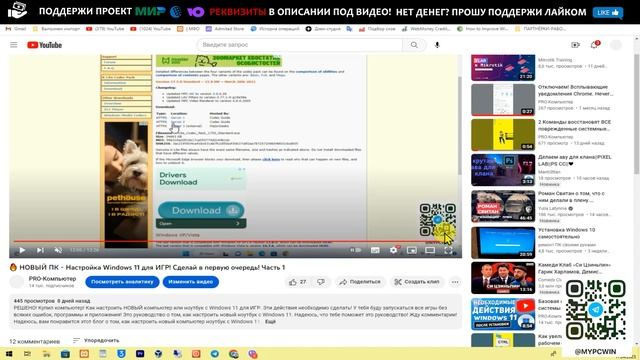Click the LIKE badge in top banner
640x360 pixels.
click(x=608, y=12)
